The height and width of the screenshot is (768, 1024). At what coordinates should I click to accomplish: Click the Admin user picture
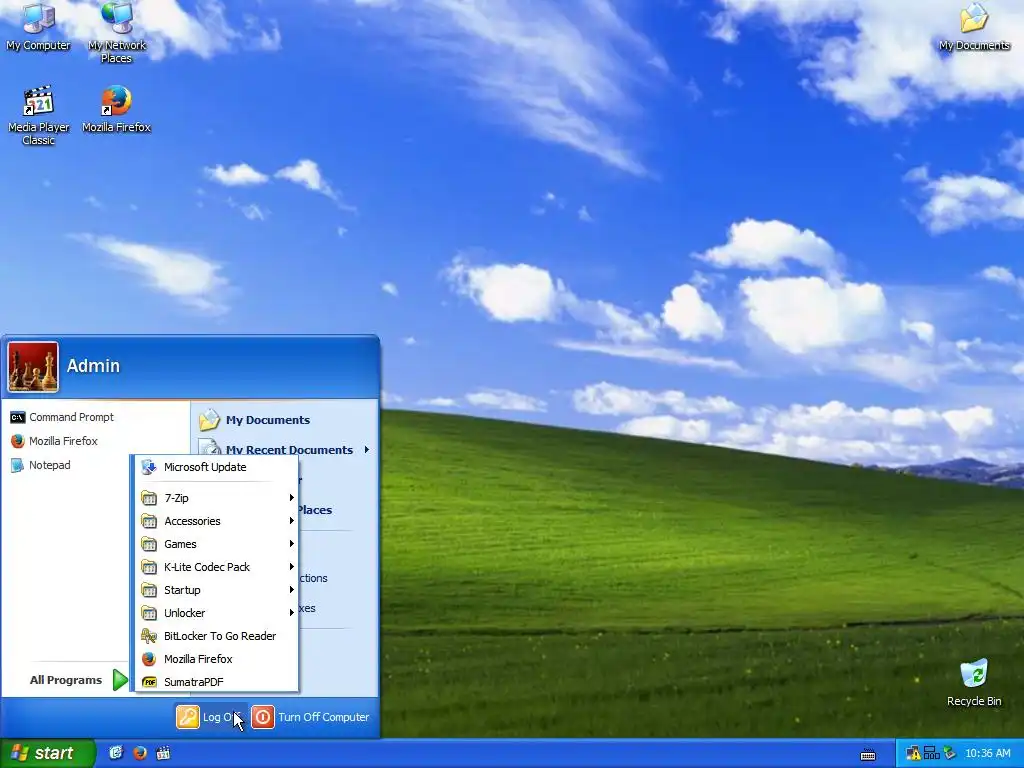coord(33,366)
